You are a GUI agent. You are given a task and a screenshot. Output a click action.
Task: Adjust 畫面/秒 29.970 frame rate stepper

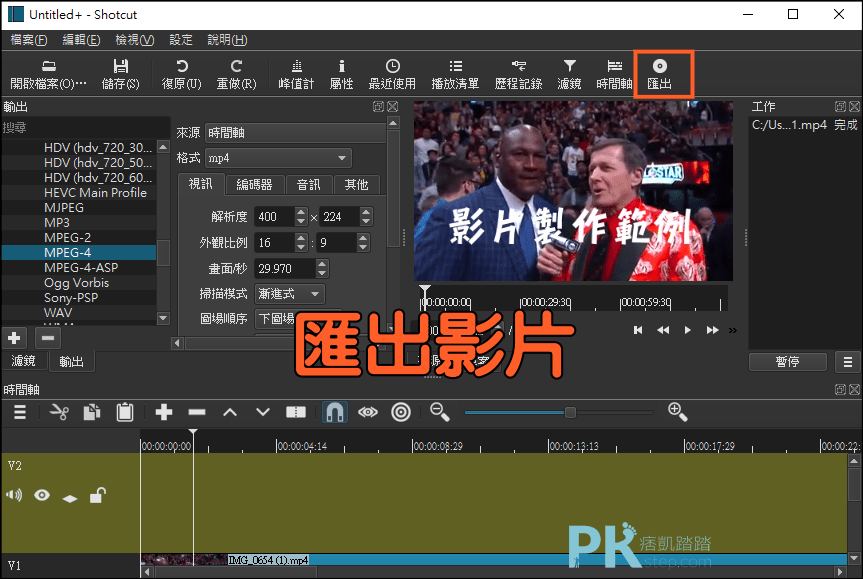point(323,269)
